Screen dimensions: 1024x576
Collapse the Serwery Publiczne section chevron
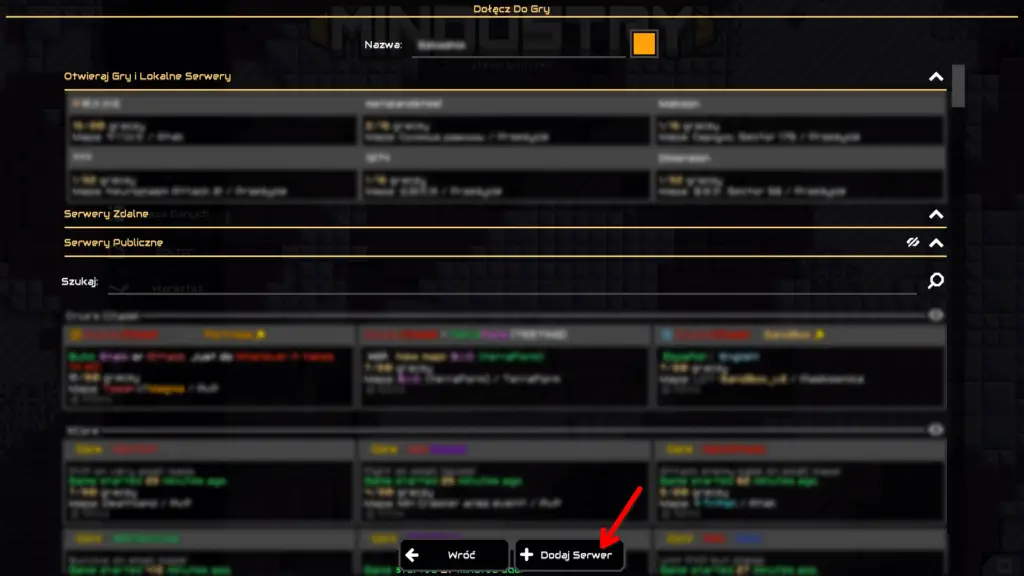pyautogui.click(x=936, y=242)
